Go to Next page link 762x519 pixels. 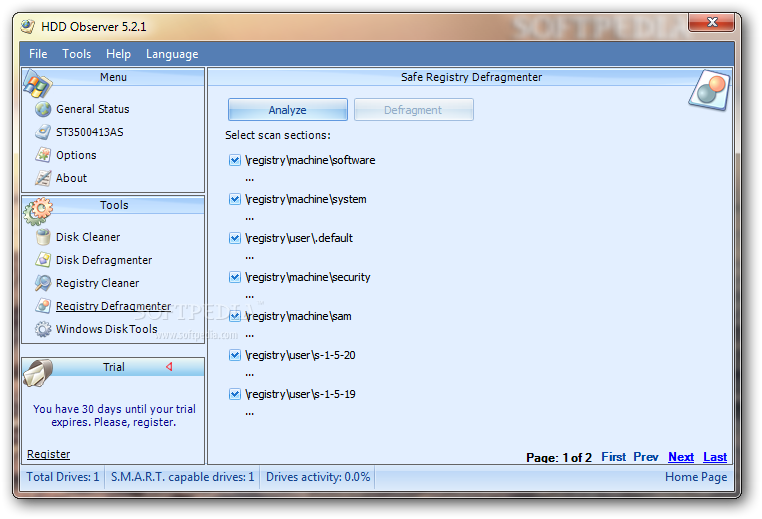(x=681, y=457)
